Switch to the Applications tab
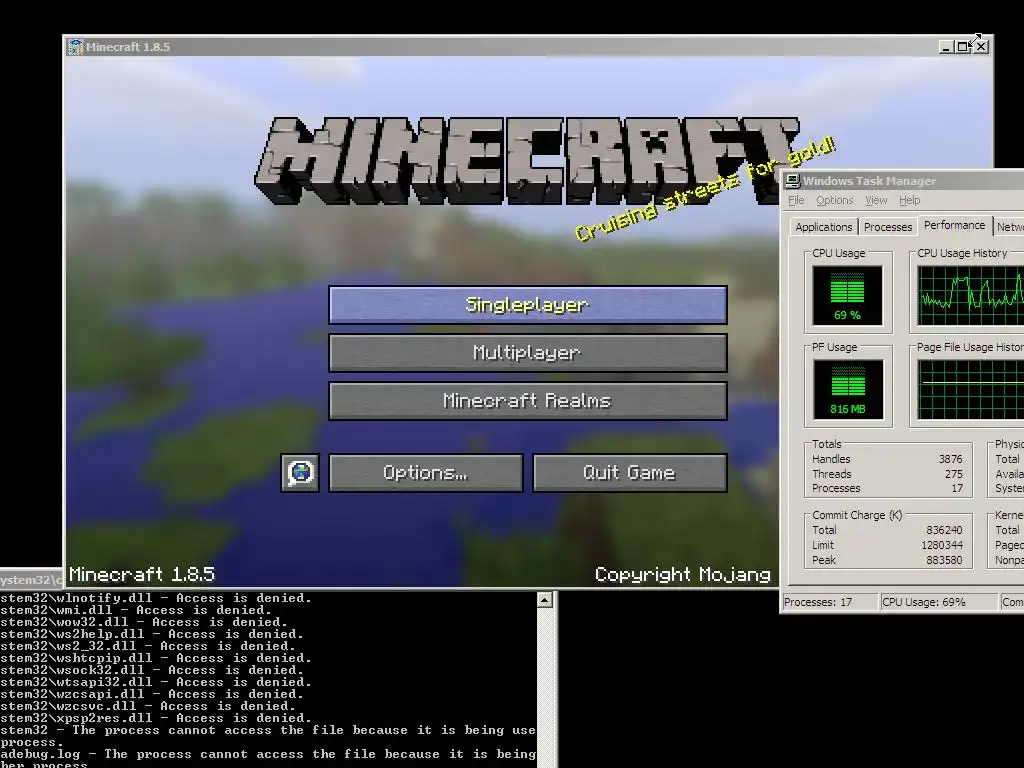 pos(824,227)
